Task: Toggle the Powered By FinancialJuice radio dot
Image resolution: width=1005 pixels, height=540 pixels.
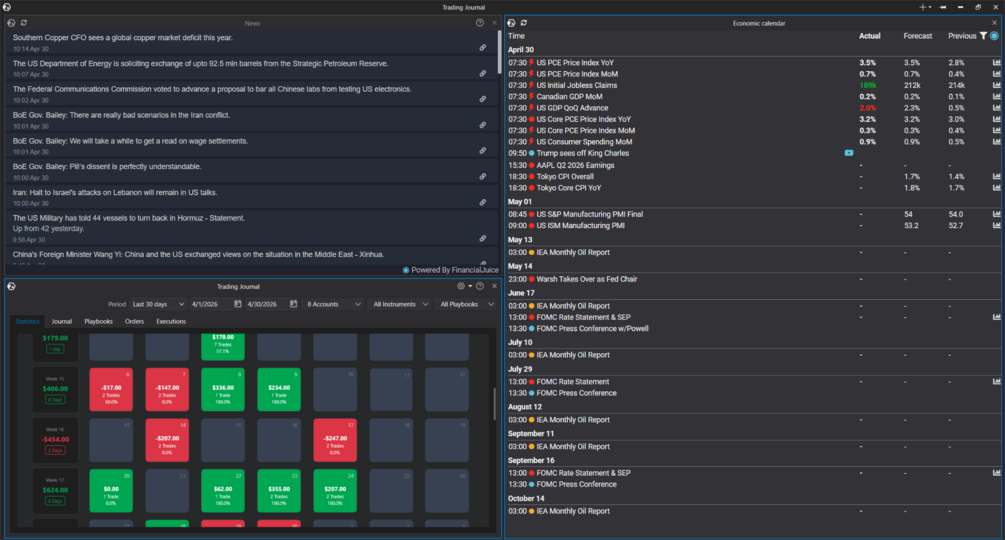Action: (406, 270)
